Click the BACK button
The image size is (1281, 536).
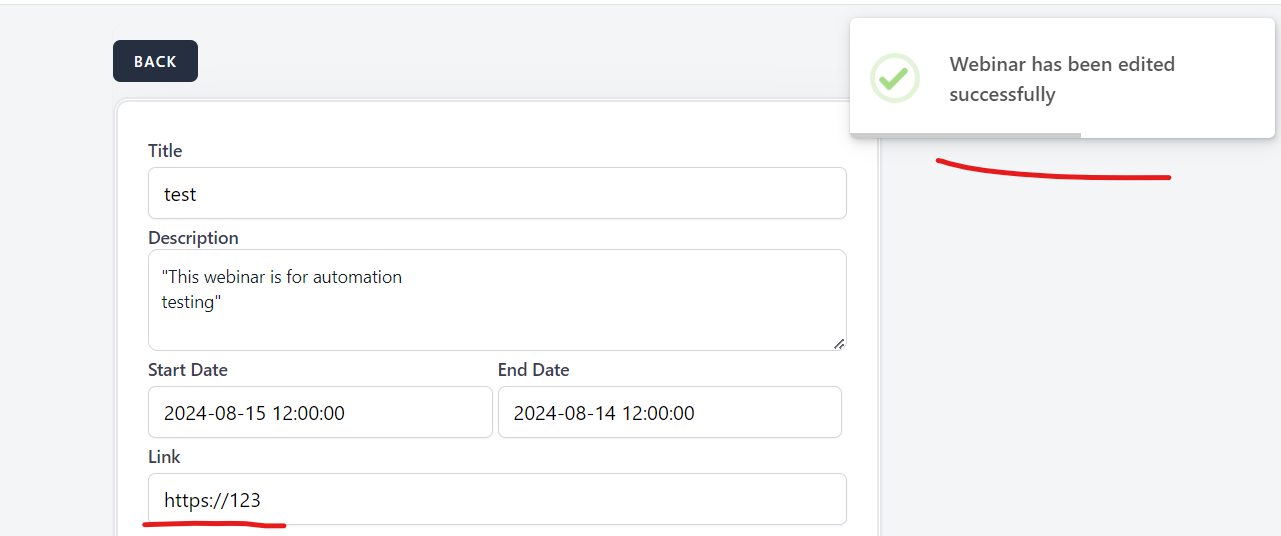155,61
